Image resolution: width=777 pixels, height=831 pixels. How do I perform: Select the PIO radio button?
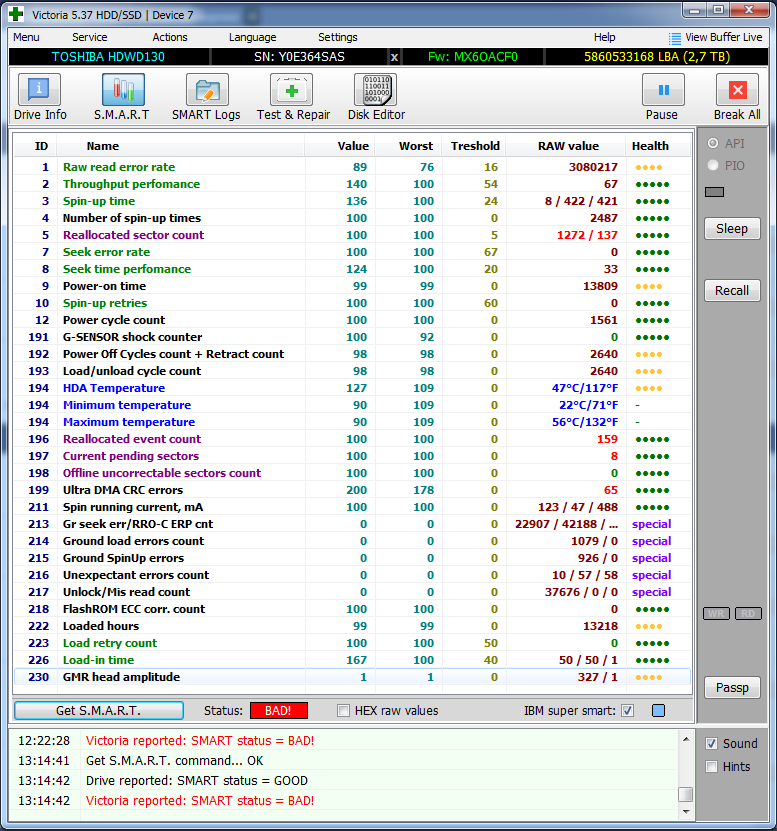coord(713,165)
